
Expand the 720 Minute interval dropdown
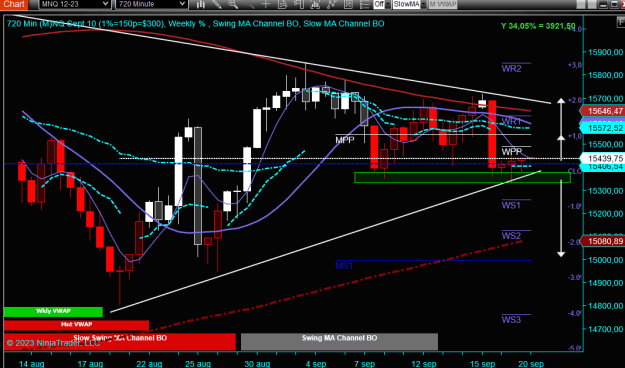coord(183,4)
